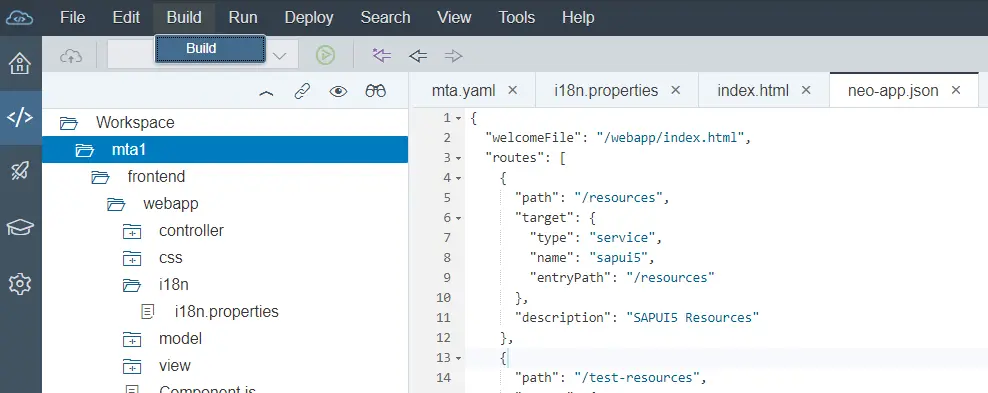Fold the target block at line 6
Viewport: 988px width, 393px height.
click(x=458, y=219)
